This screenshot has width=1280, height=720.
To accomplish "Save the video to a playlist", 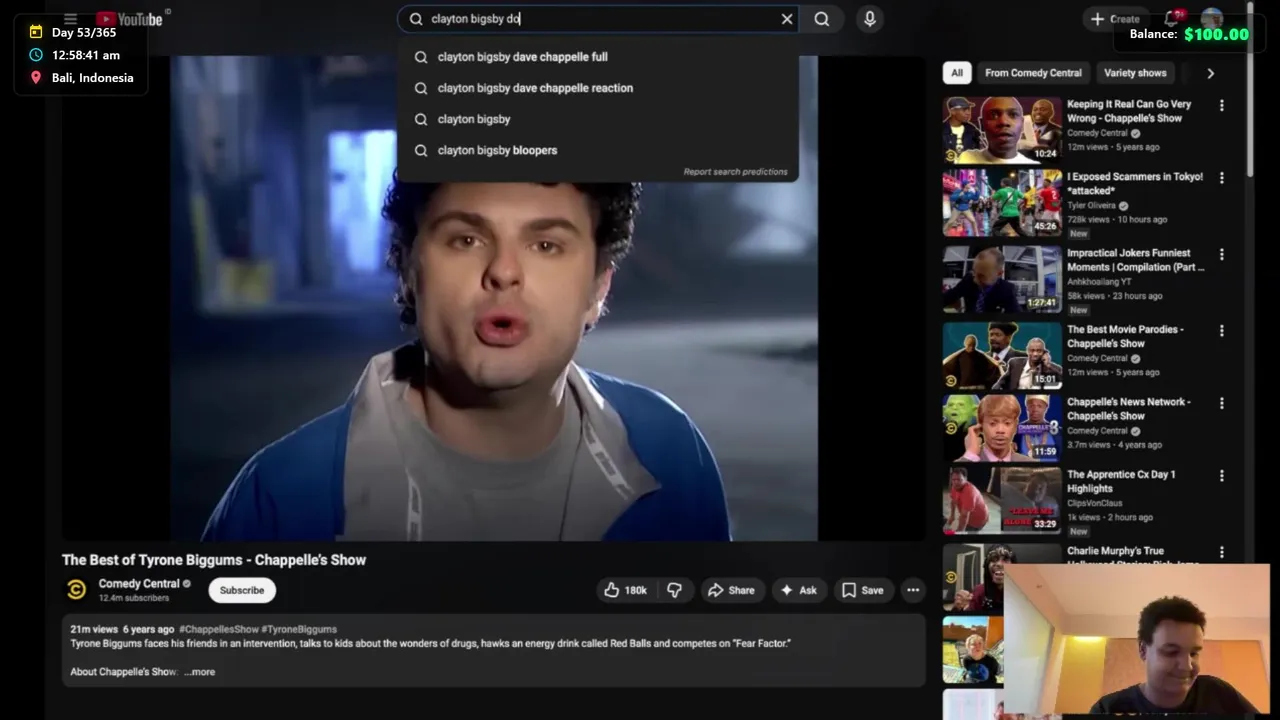I will click(862, 590).
